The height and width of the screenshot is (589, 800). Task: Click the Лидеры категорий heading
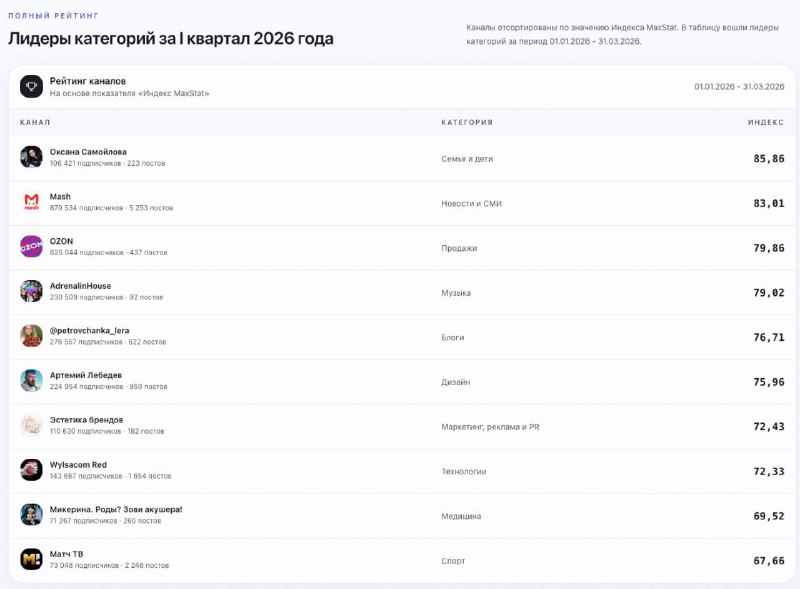point(170,38)
